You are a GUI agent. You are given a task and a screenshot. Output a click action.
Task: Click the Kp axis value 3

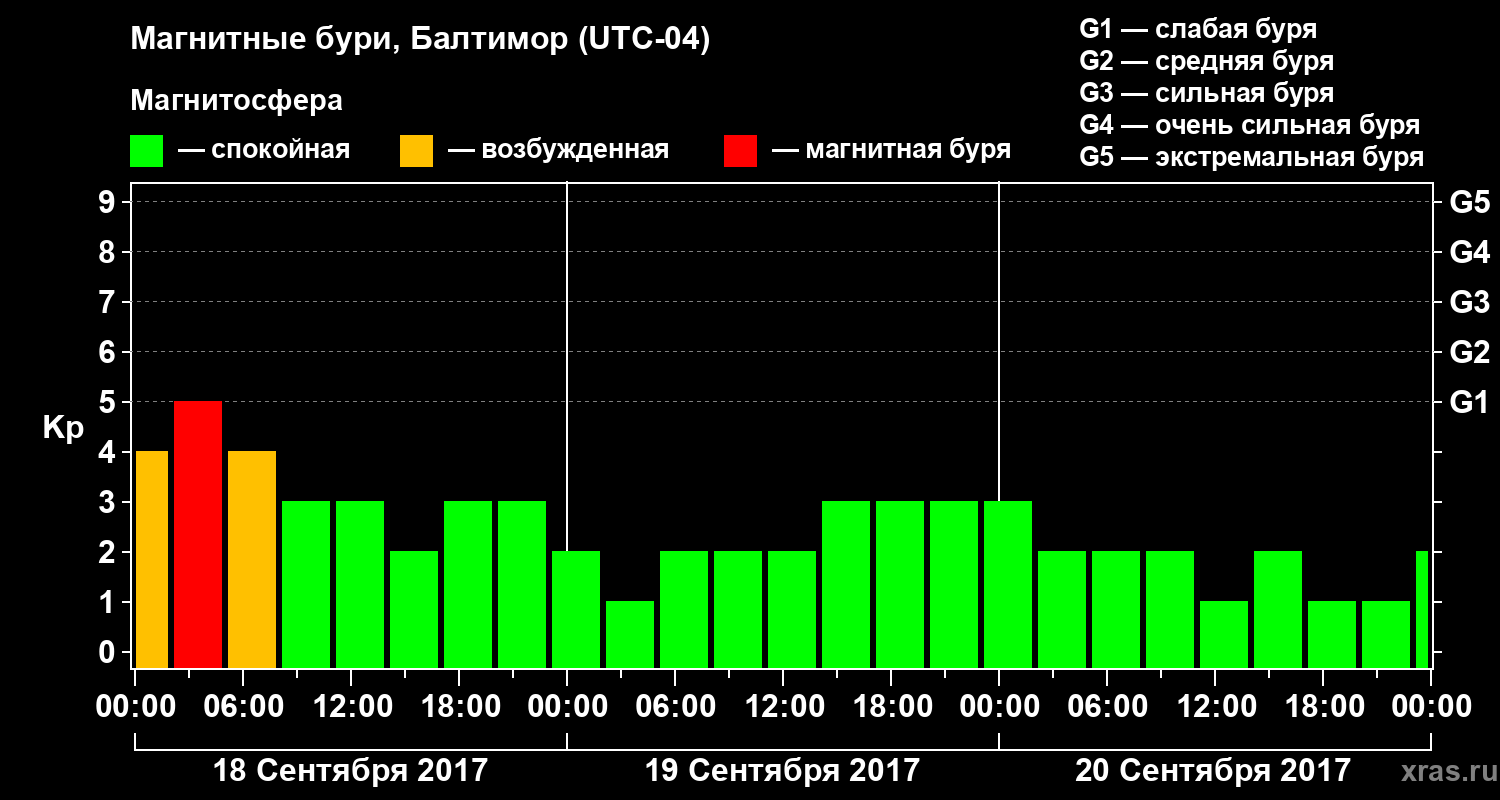[x=109, y=503]
